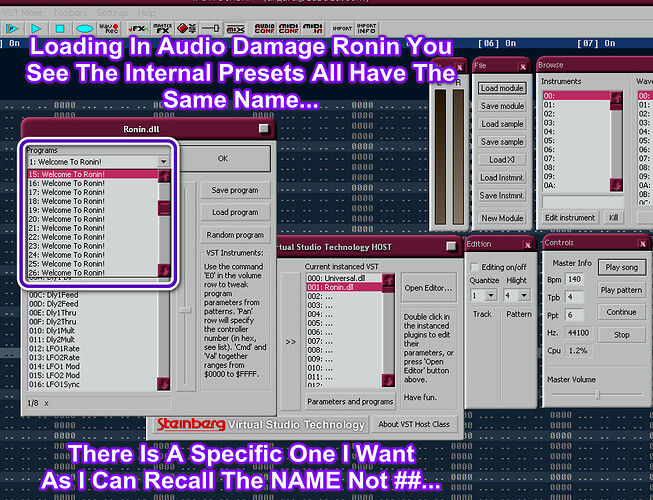Close the File panel with its X

[x=523, y=67]
